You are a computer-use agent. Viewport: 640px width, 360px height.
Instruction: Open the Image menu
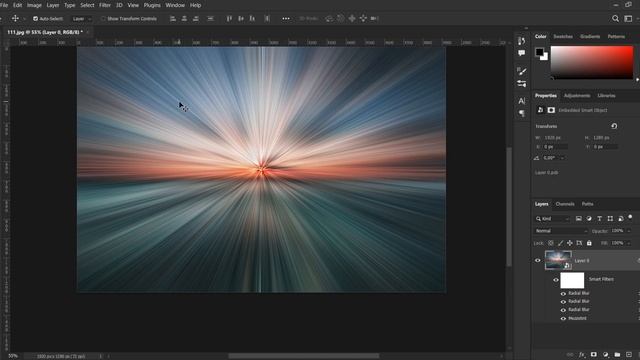[34, 5]
